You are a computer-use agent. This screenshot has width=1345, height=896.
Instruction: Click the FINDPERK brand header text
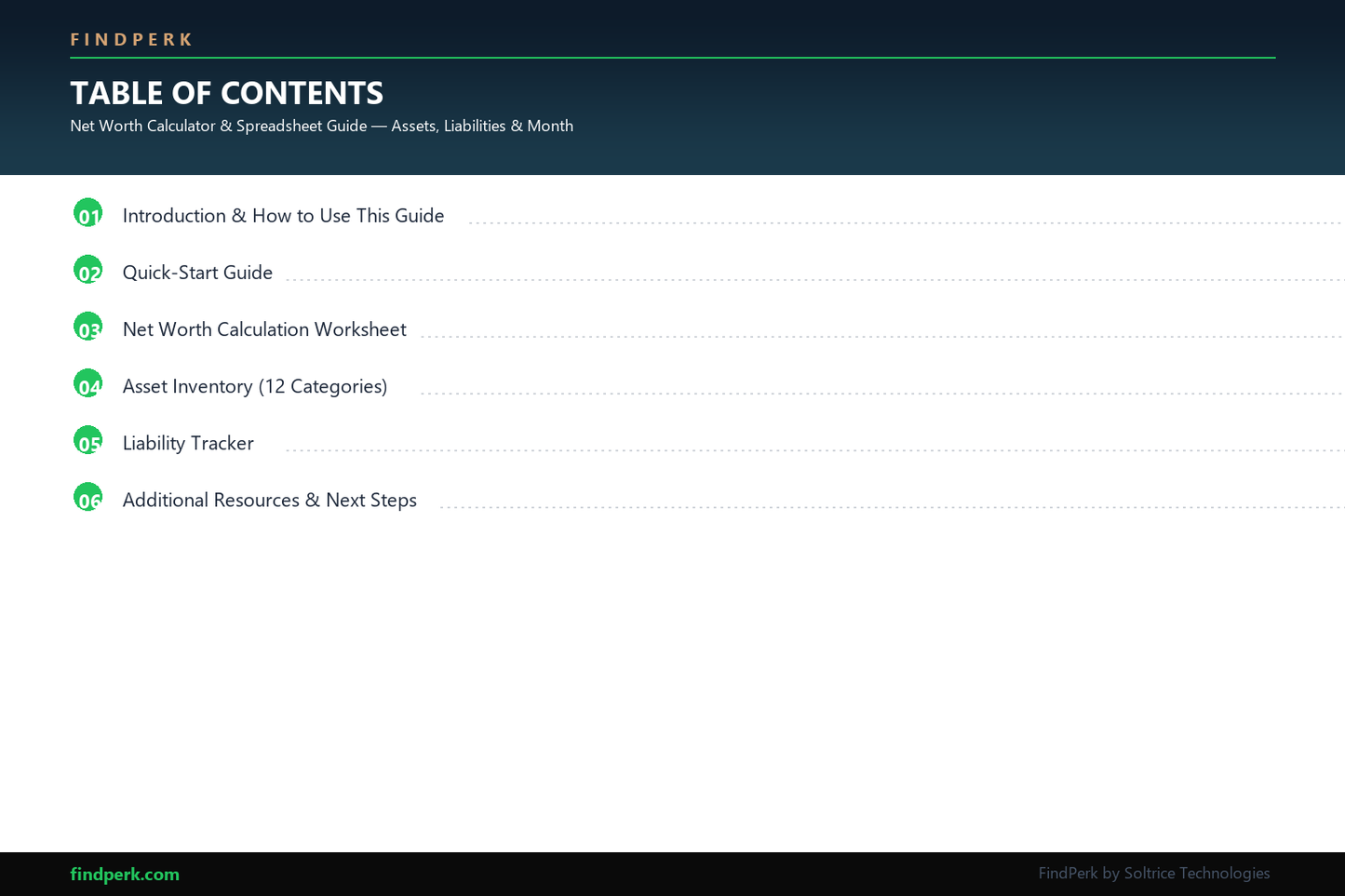131,39
